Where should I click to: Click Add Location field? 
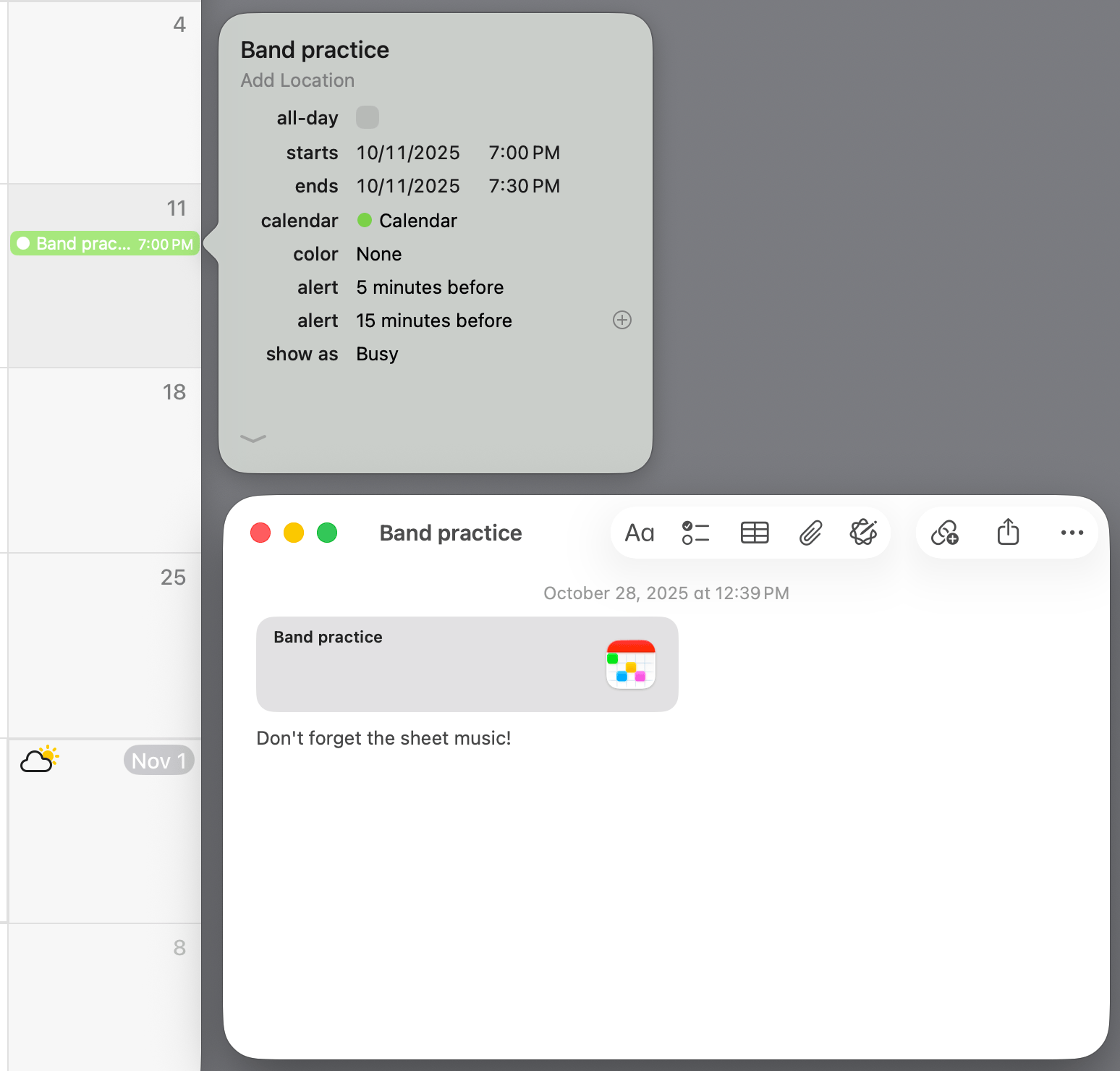(x=297, y=80)
